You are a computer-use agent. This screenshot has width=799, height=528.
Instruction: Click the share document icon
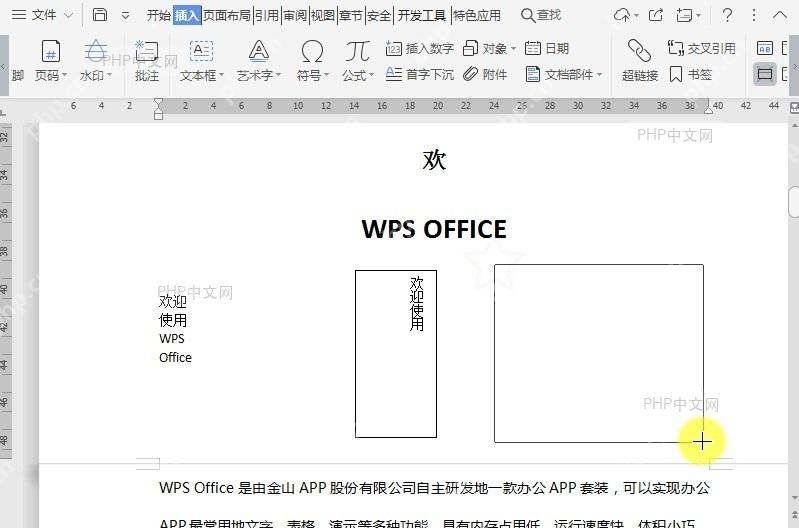click(x=656, y=15)
